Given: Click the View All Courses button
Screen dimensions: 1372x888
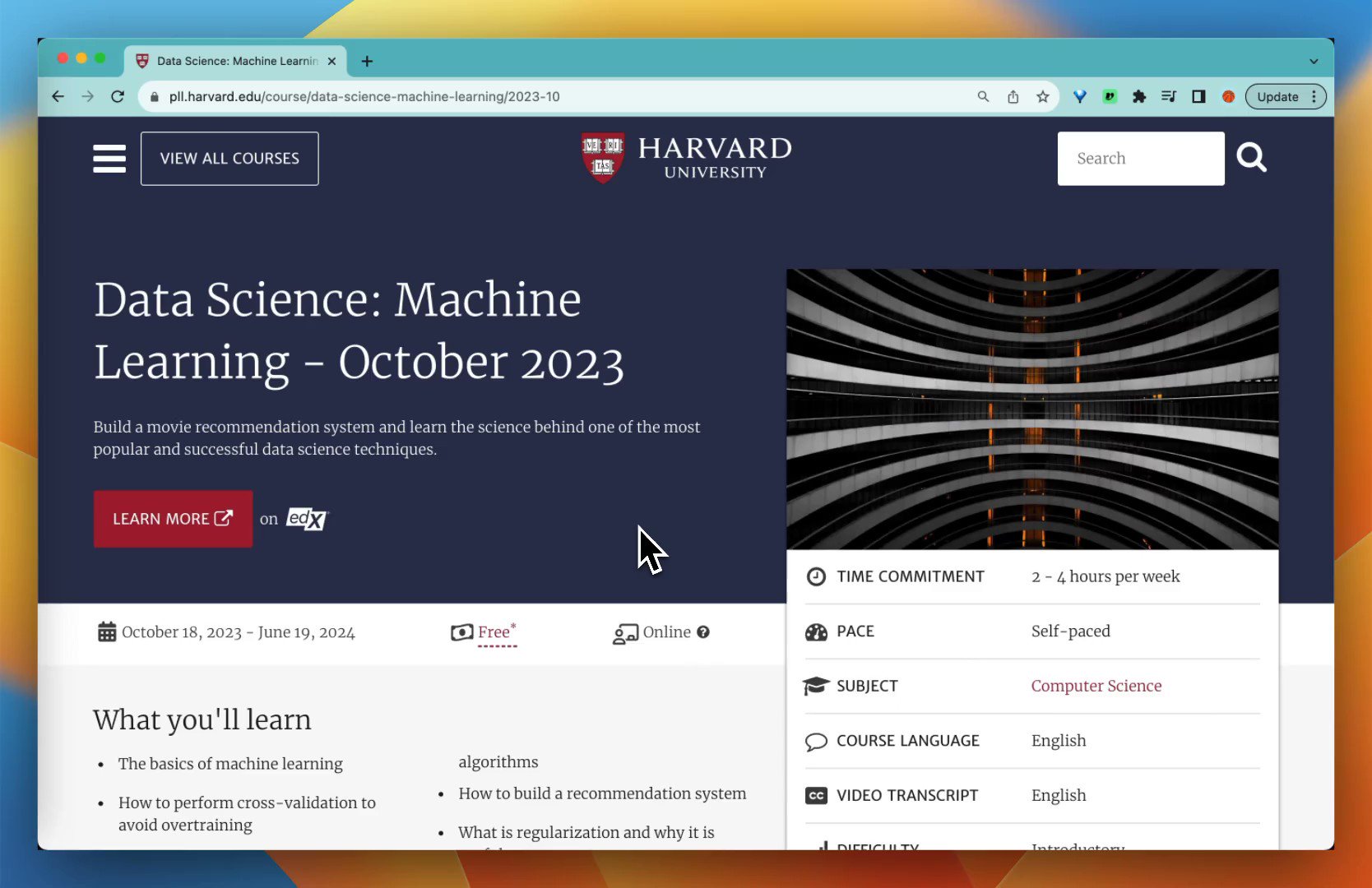Looking at the screenshot, I should 229,159.
